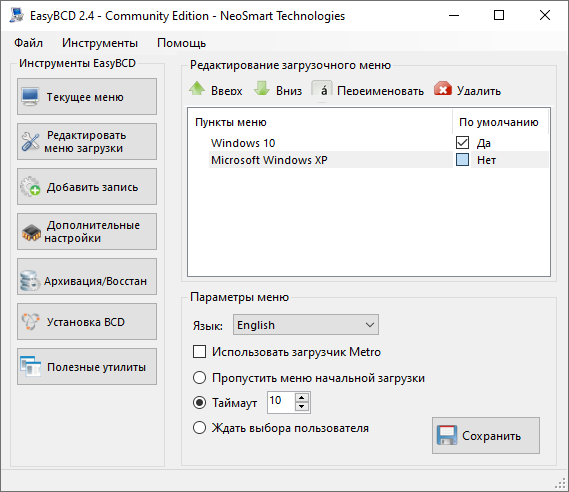Click the Добавить запись gear icon
The image size is (569, 492).
[x=30, y=186]
